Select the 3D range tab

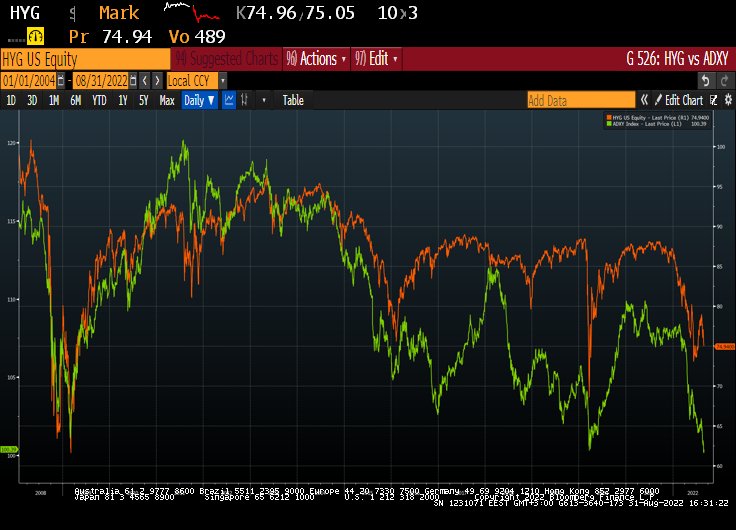(x=32, y=100)
